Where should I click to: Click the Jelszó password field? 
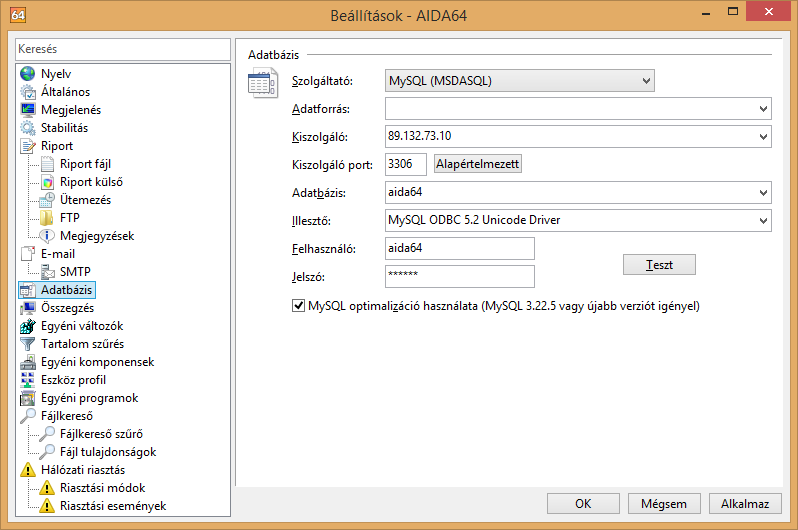click(x=460, y=276)
